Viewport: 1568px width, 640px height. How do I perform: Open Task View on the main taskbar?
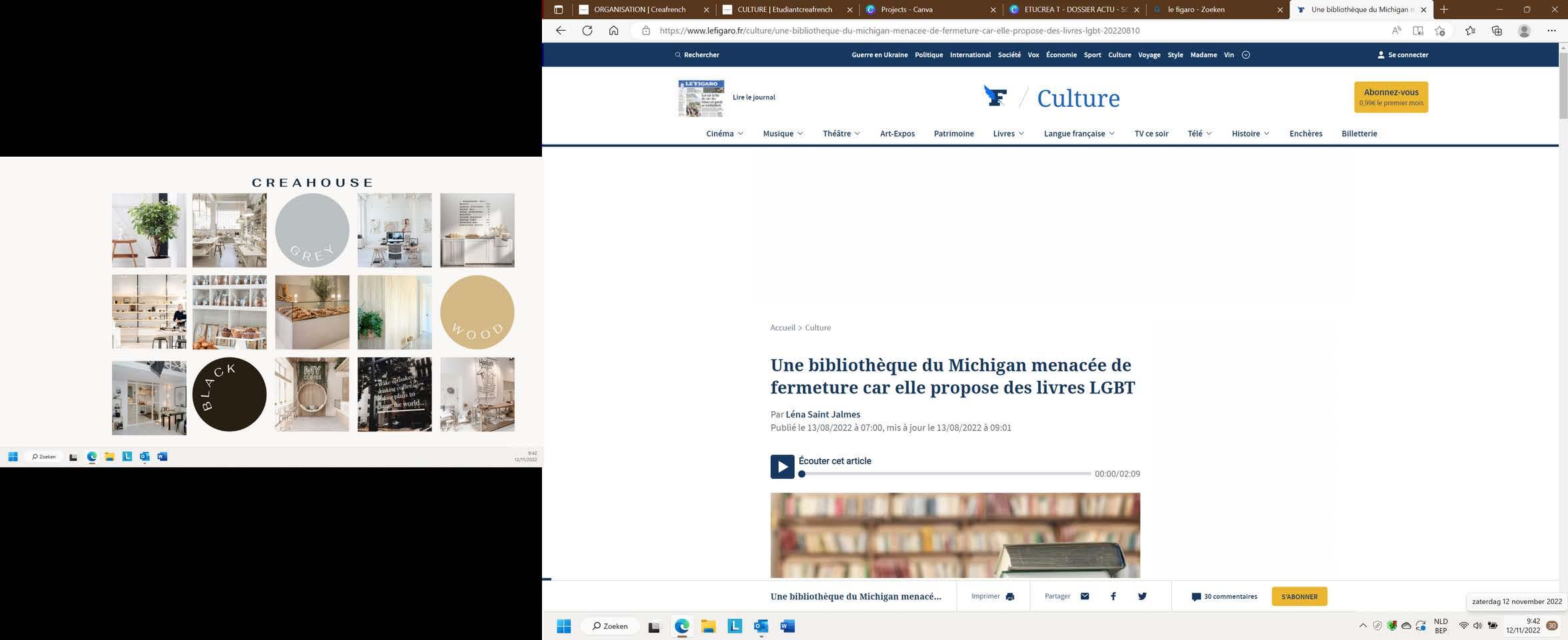tap(654, 627)
